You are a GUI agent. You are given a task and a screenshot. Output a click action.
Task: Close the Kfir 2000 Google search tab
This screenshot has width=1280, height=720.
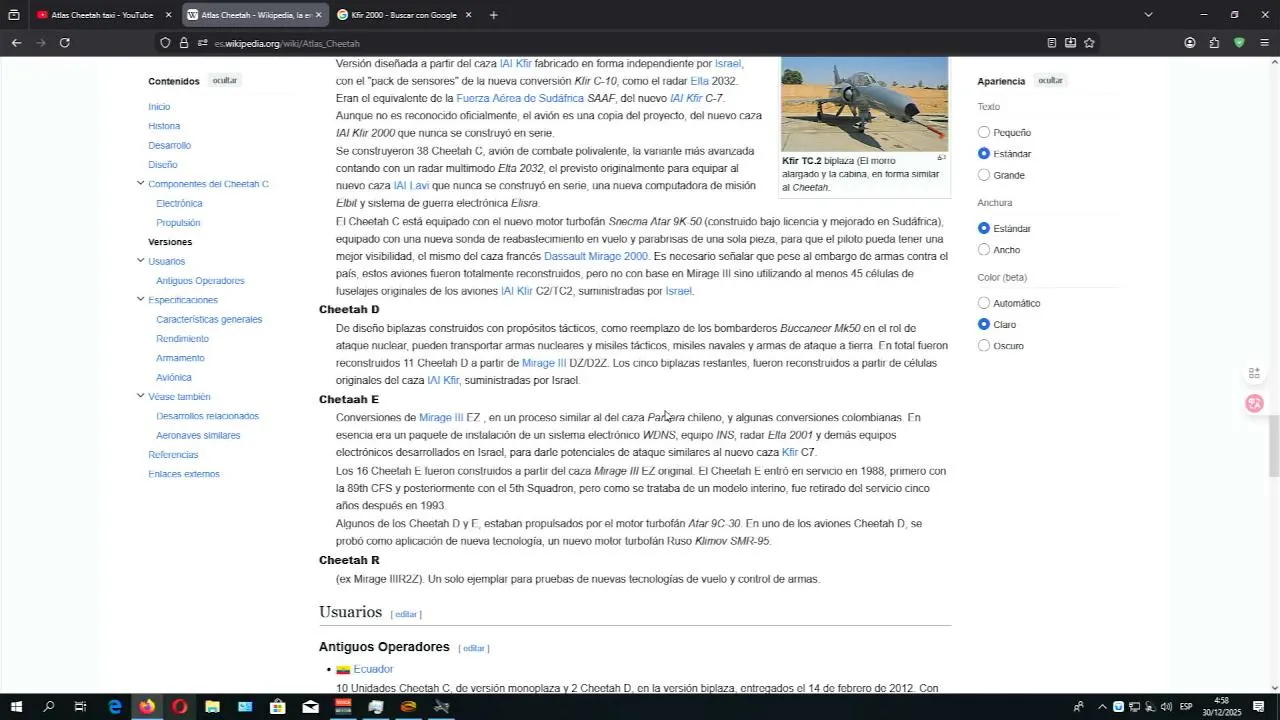tap(468, 15)
